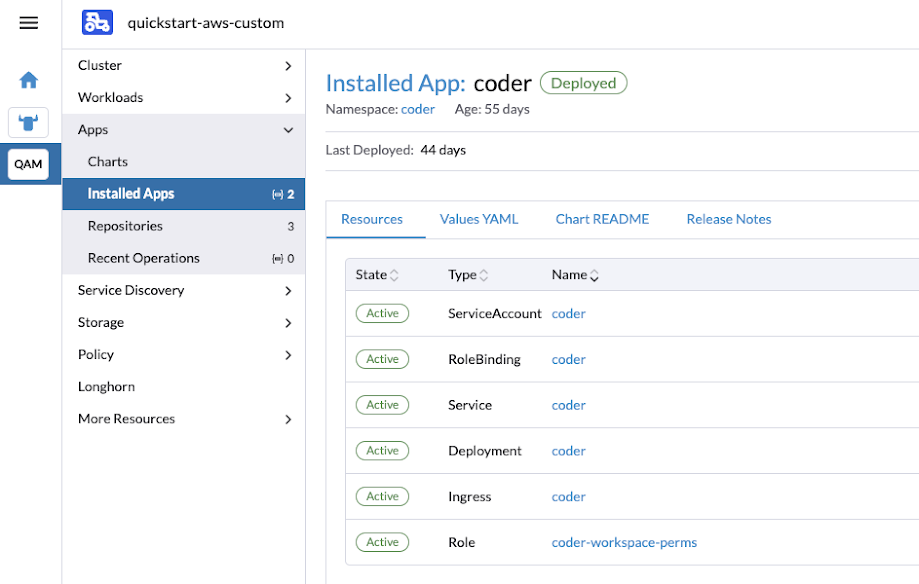Sort the resource table by Name
This screenshot has width=919, height=584.
click(x=573, y=274)
